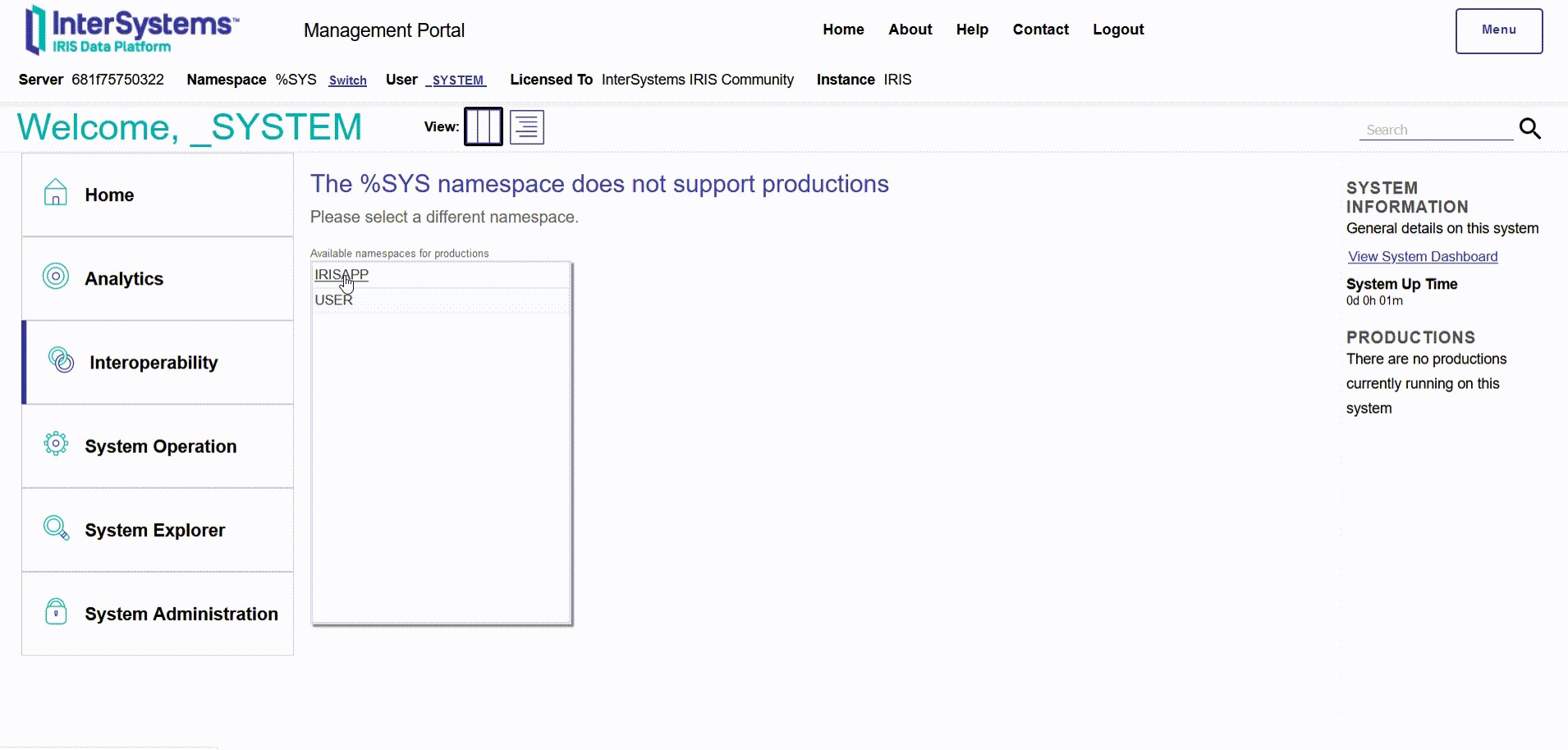The height and width of the screenshot is (750, 1568).
Task: Click Logout in the top navigation
Action: pyautogui.click(x=1118, y=30)
